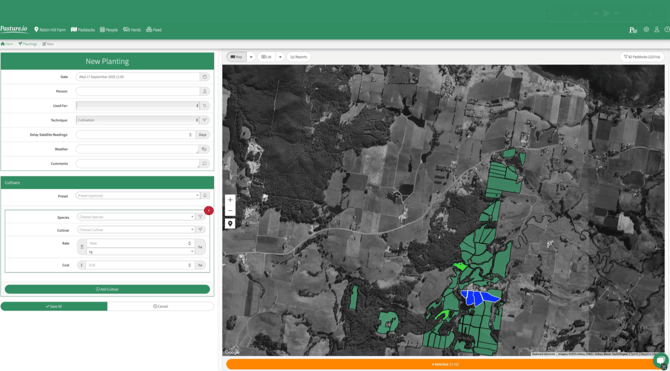Zoom in on the map with plus button
The height and width of the screenshot is (371, 670).
coord(230,200)
